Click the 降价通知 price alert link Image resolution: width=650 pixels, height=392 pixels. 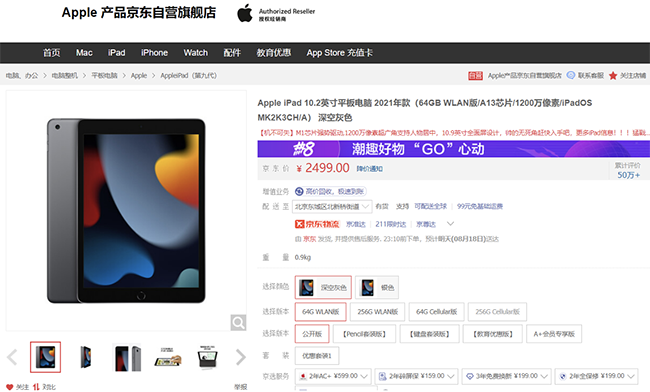point(369,169)
